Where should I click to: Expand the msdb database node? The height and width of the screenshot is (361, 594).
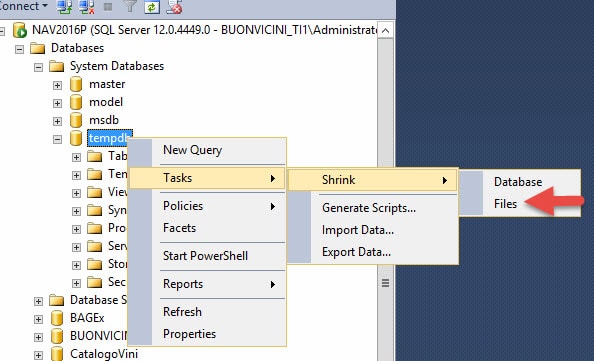tap(57, 121)
